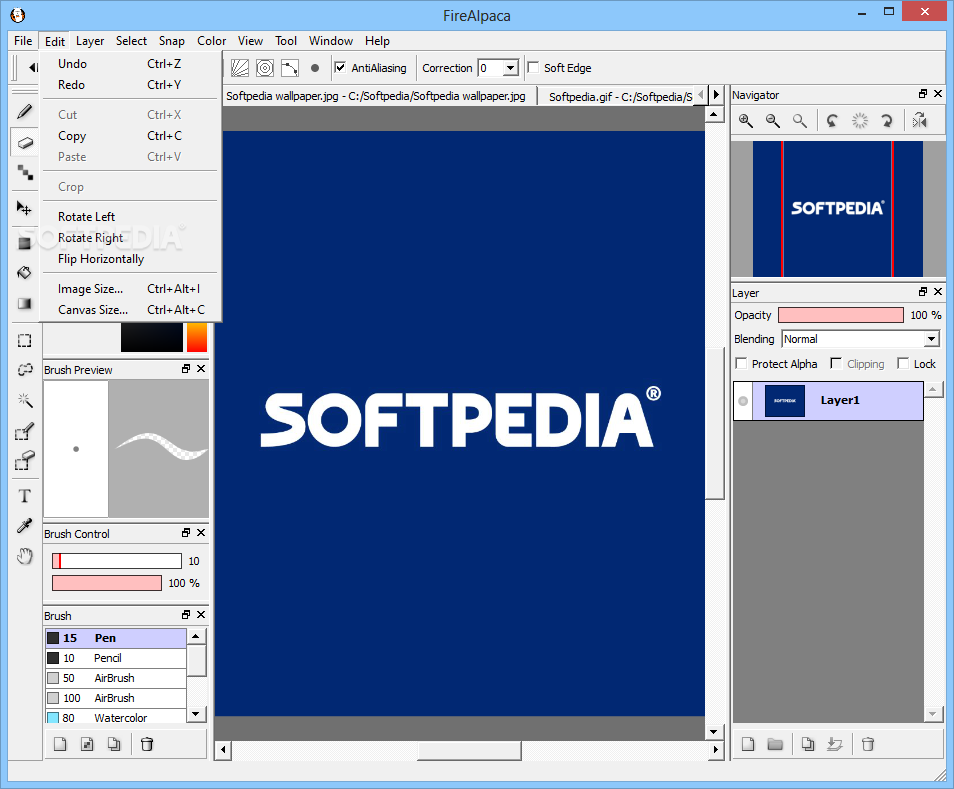Undock the Layer panel

click(923, 292)
